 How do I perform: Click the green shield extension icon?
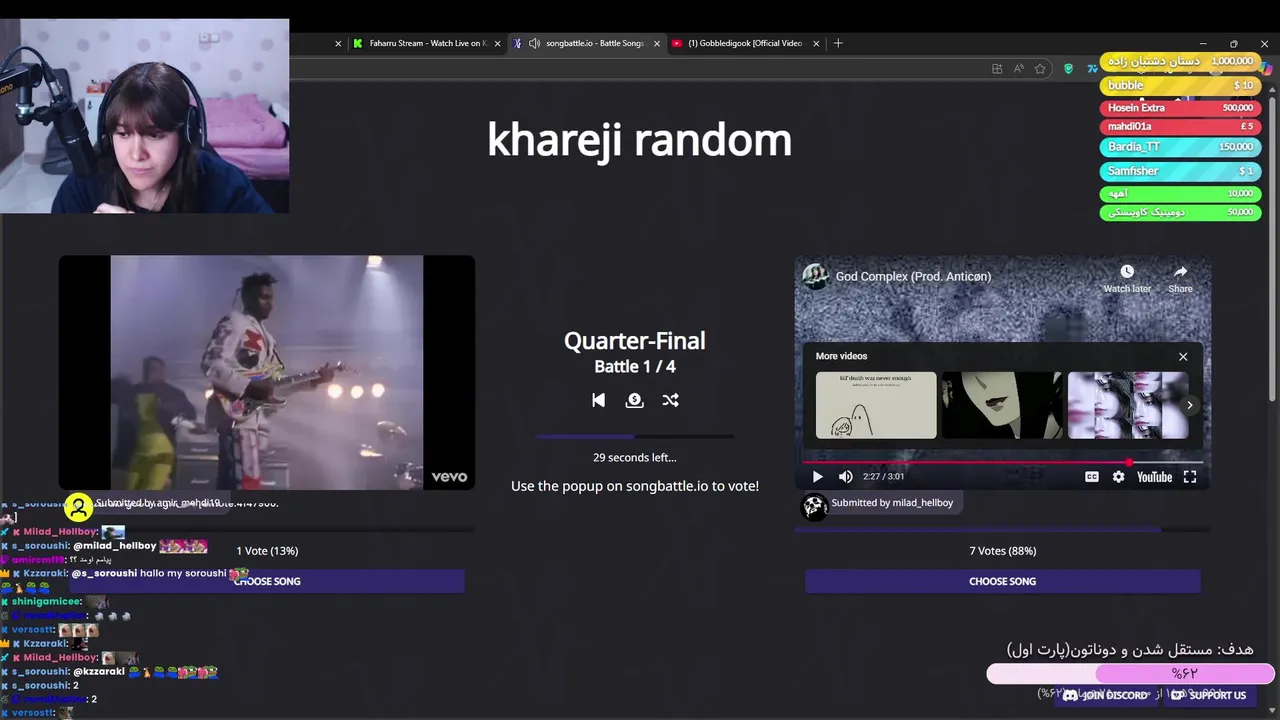point(1068,69)
